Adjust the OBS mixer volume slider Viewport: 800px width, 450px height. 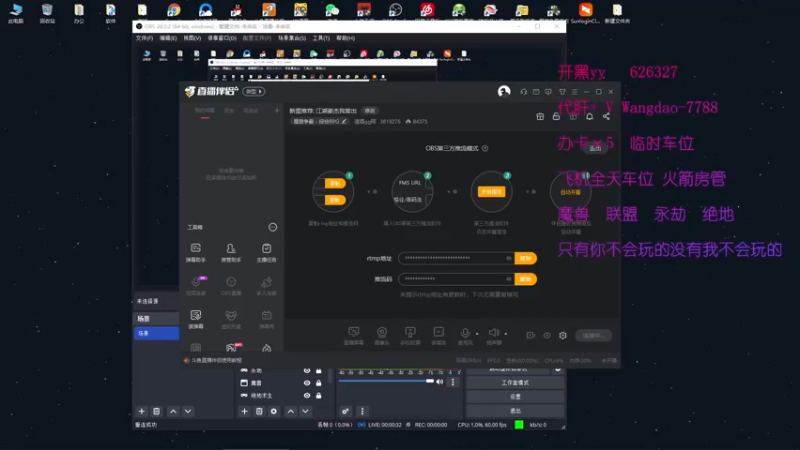[x=386, y=381]
